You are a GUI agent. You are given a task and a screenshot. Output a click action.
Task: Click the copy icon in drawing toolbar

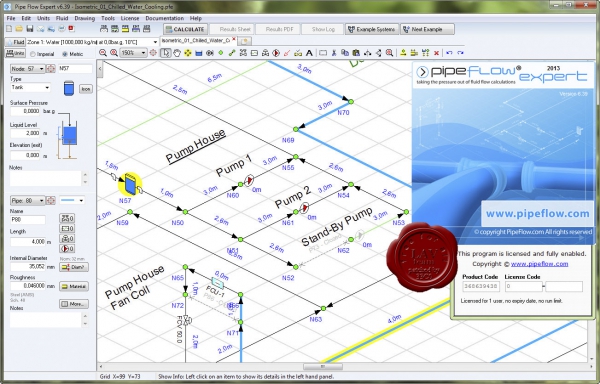click(345, 53)
